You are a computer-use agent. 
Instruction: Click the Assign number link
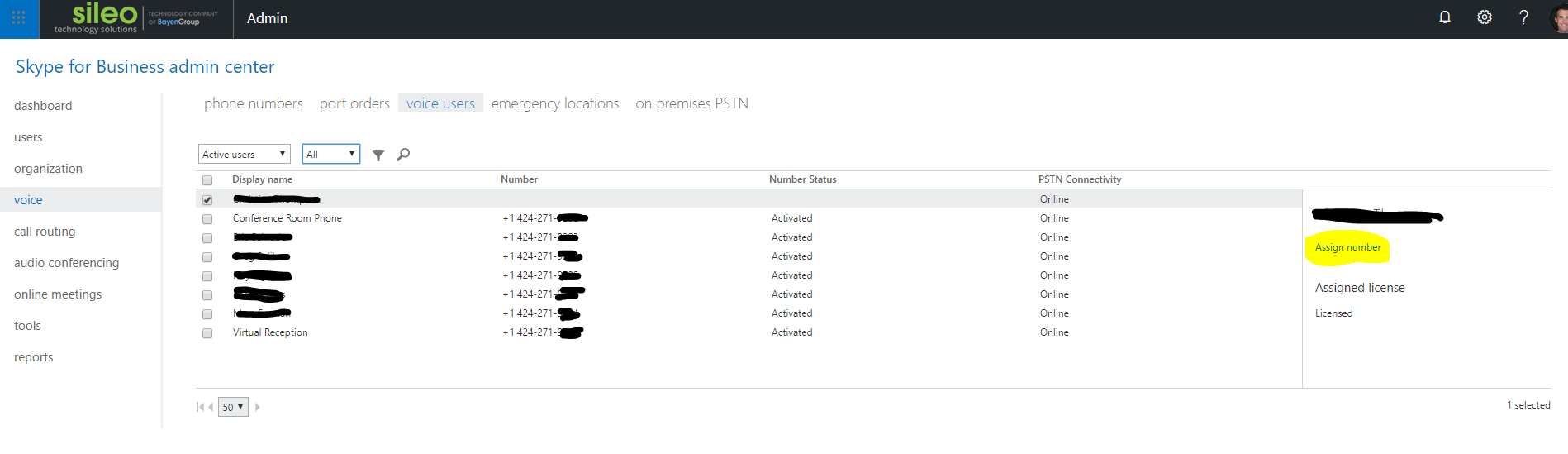click(1347, 247)
